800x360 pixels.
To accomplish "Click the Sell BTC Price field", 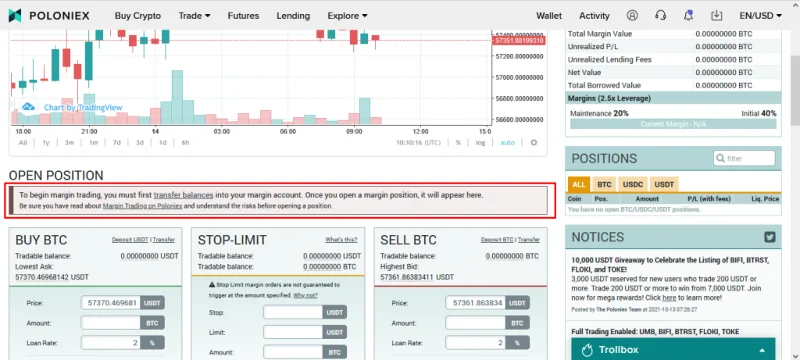I will tap(475, 303).
